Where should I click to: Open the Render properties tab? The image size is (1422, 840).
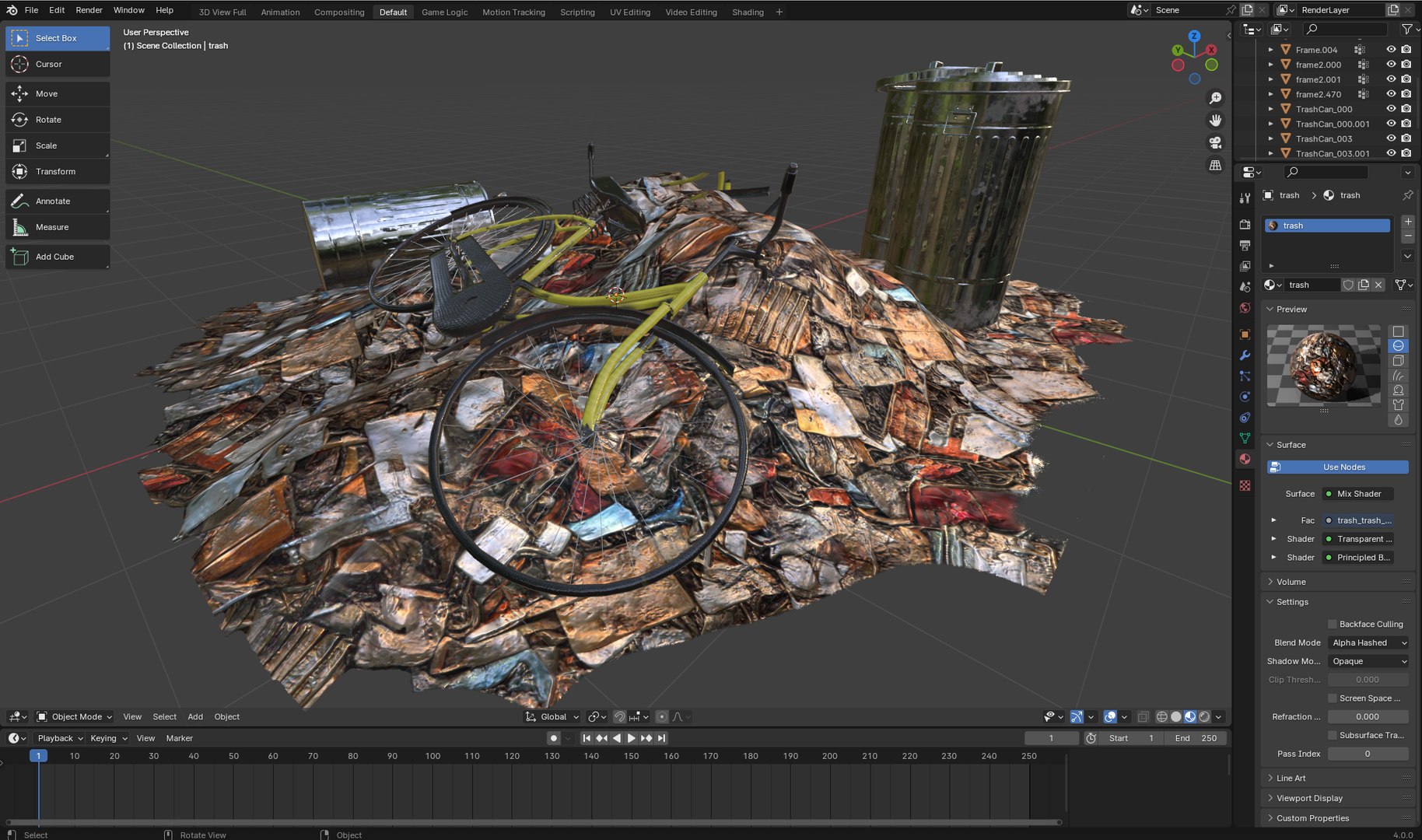tap(1245, 224)
